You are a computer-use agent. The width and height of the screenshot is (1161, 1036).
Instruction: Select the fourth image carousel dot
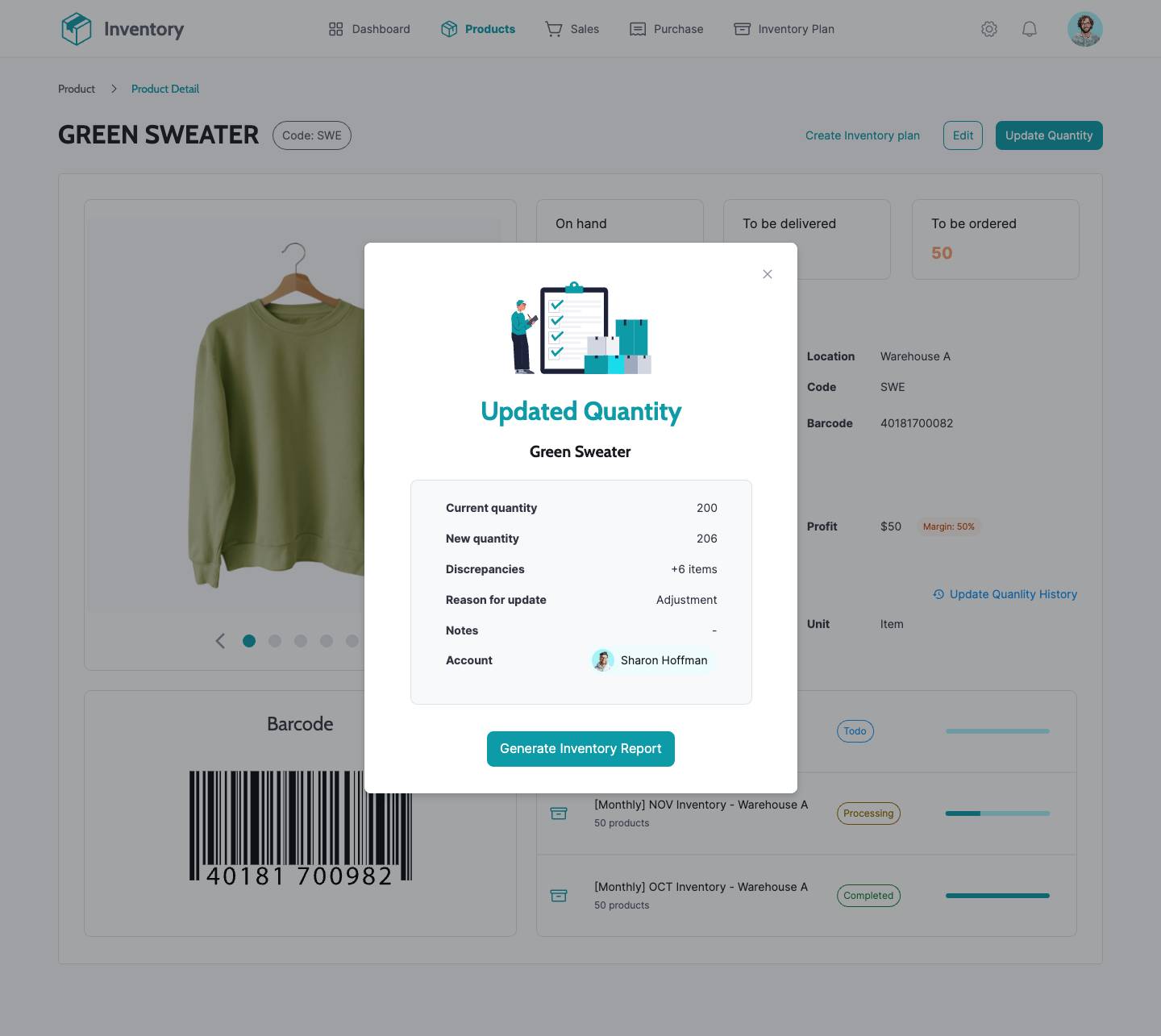(327, 641)
